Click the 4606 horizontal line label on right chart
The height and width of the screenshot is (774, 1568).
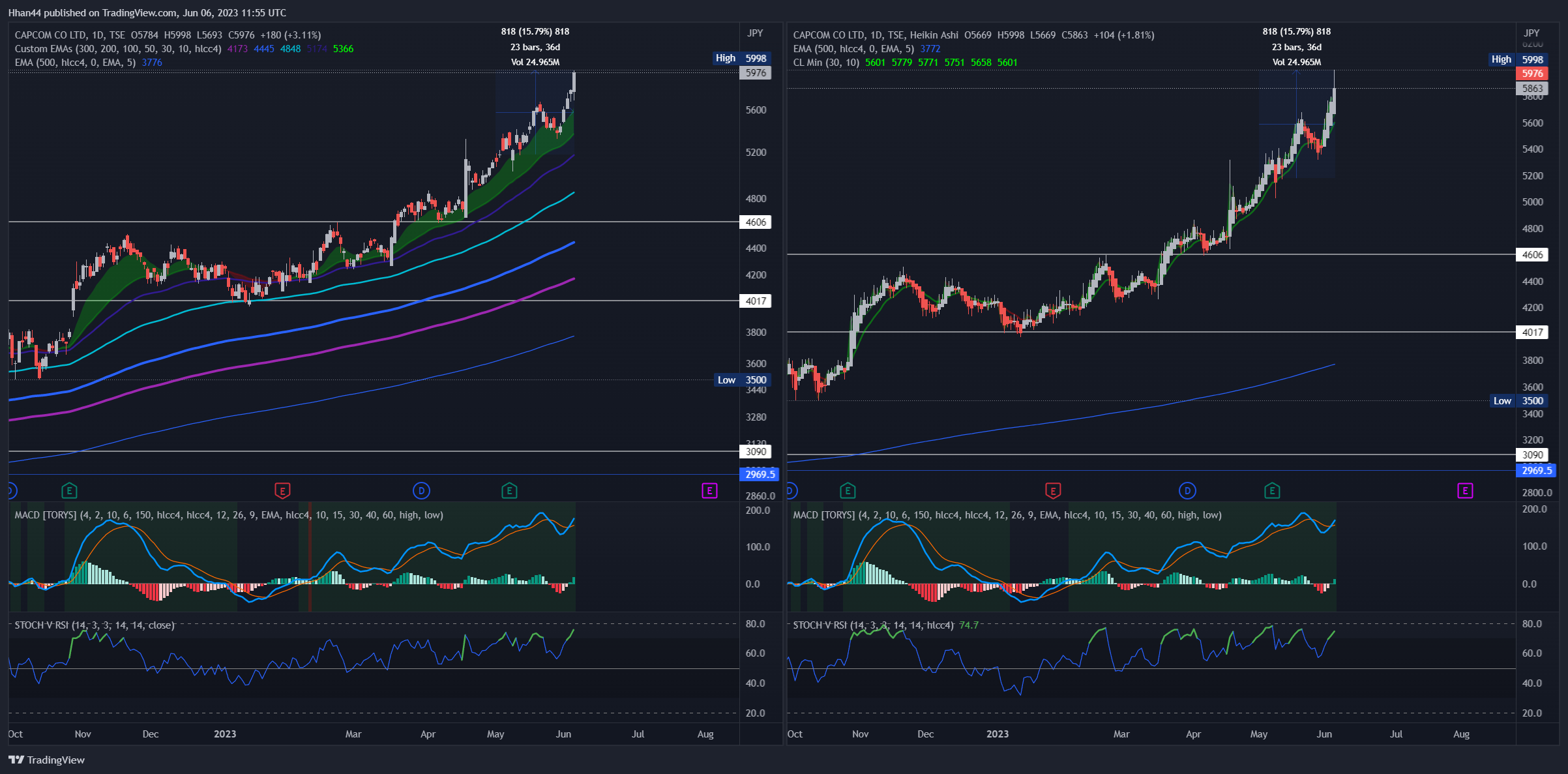1532,255
